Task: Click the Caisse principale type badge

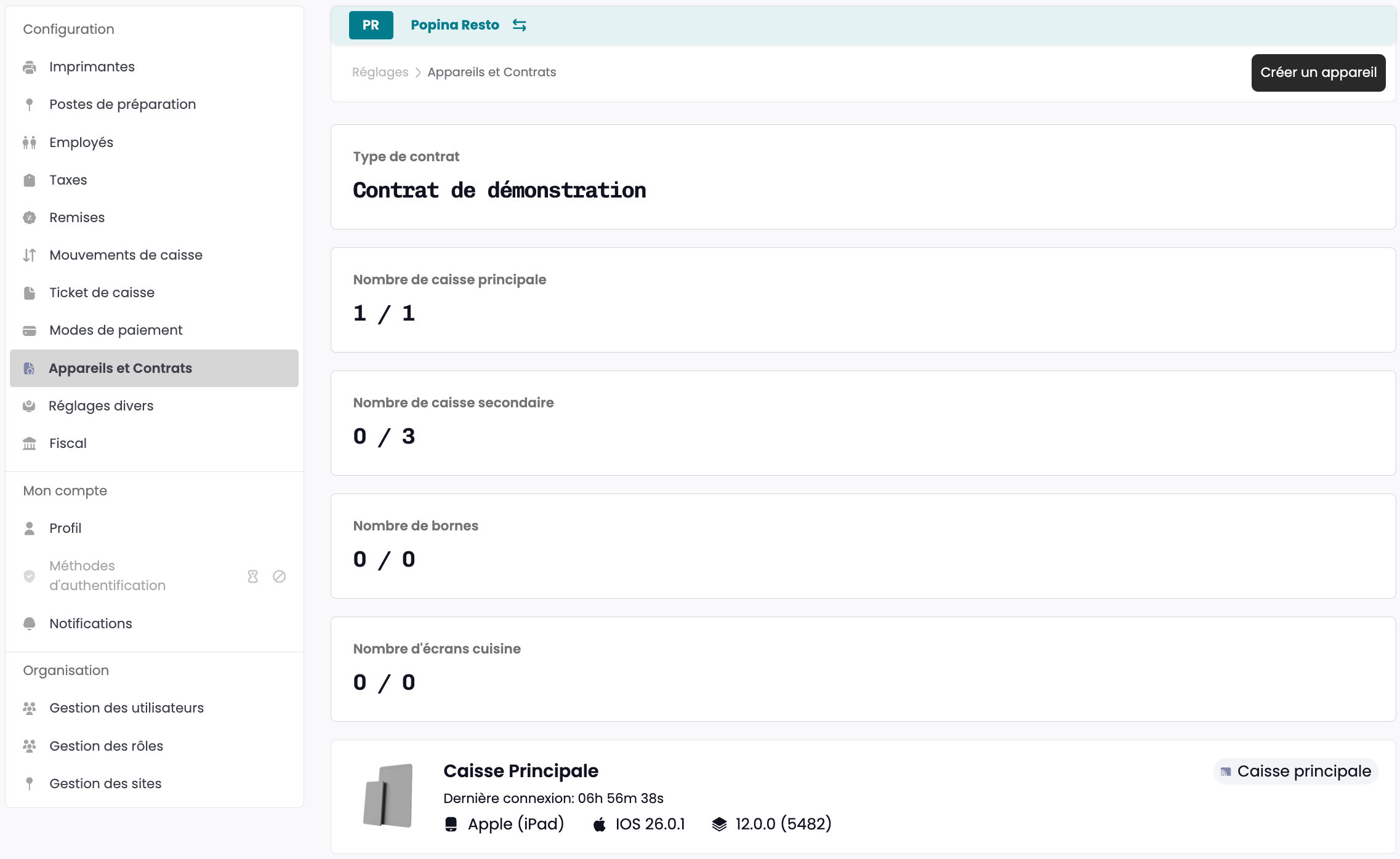Action: tap(1295, 772)
